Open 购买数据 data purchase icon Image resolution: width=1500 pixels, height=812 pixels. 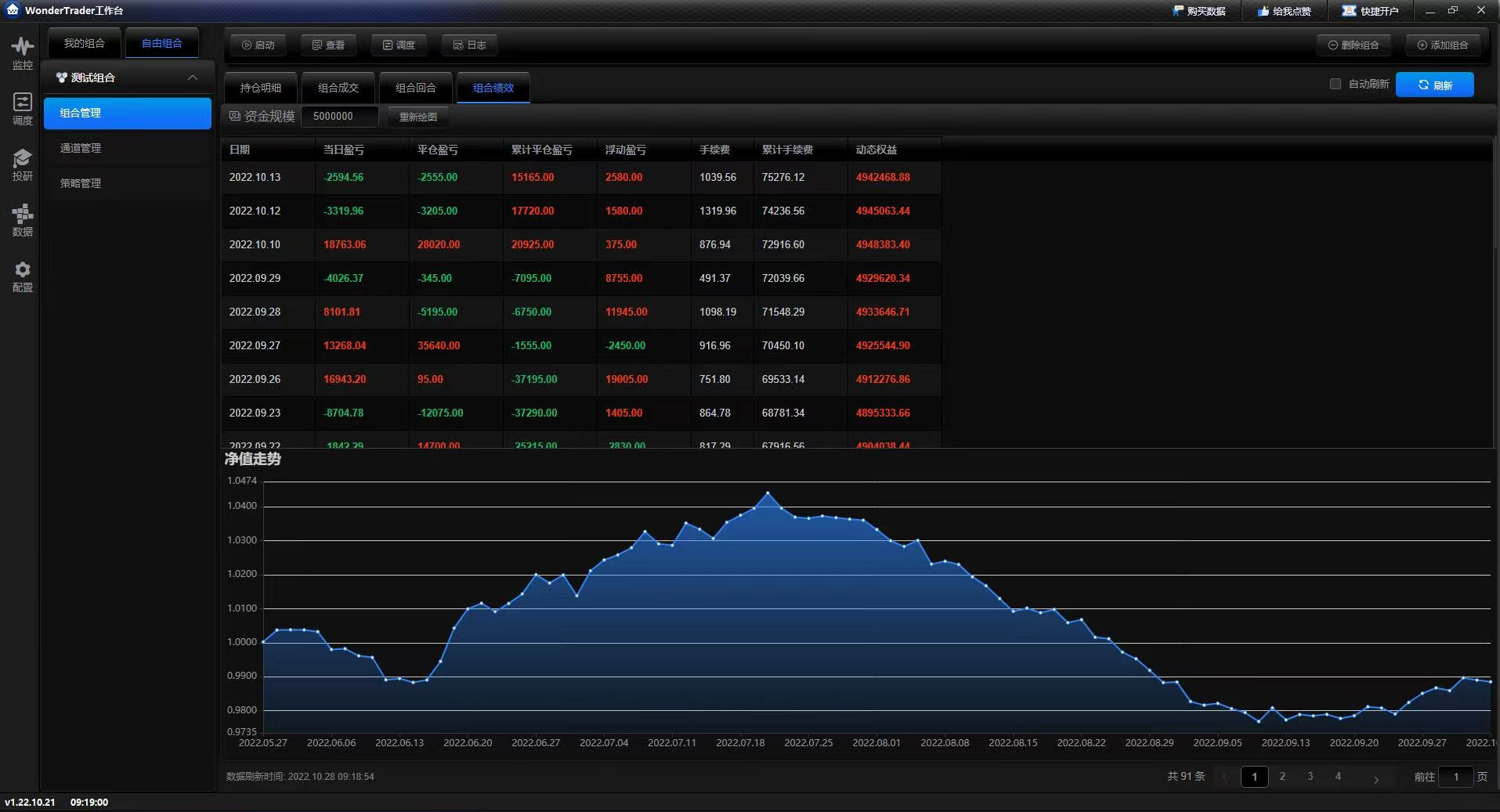click(1198, 10)
